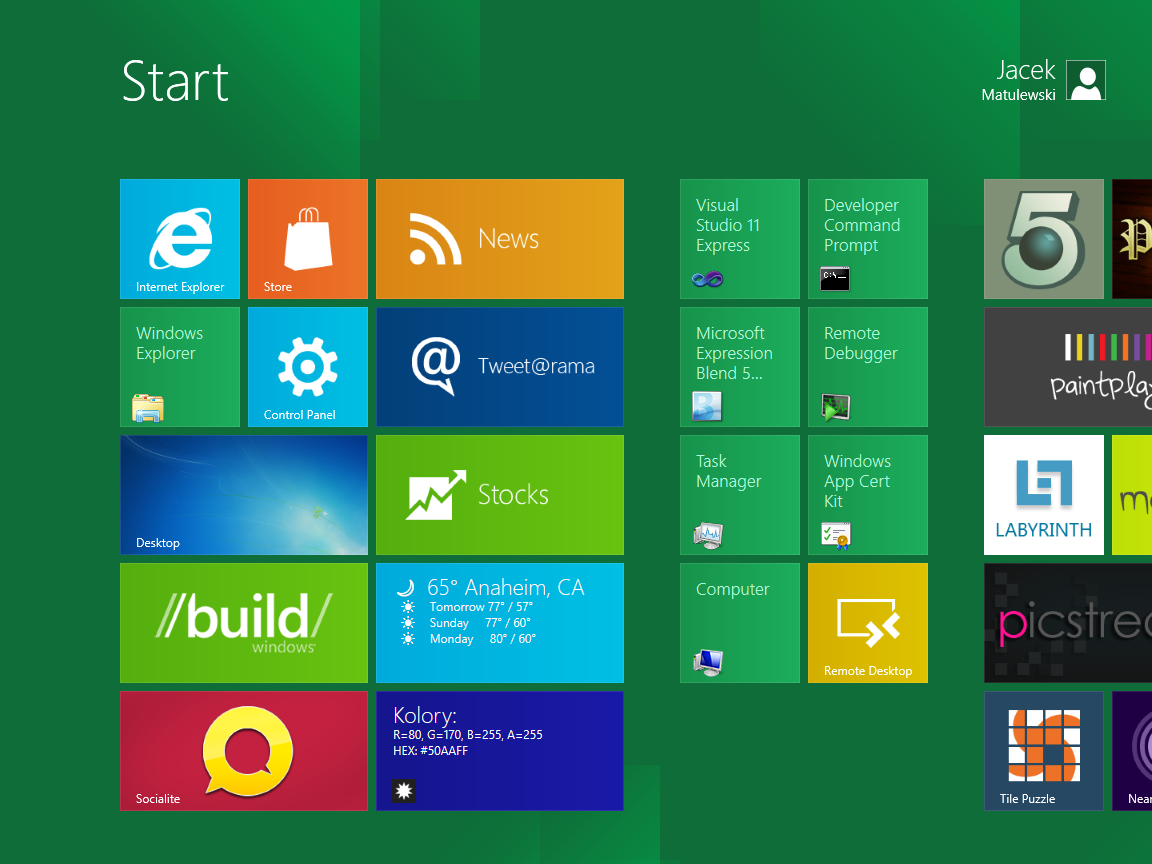This screenshot has width=1152, height=864.
Task: Open the Computer tile
Action: (x=740, y=623)
